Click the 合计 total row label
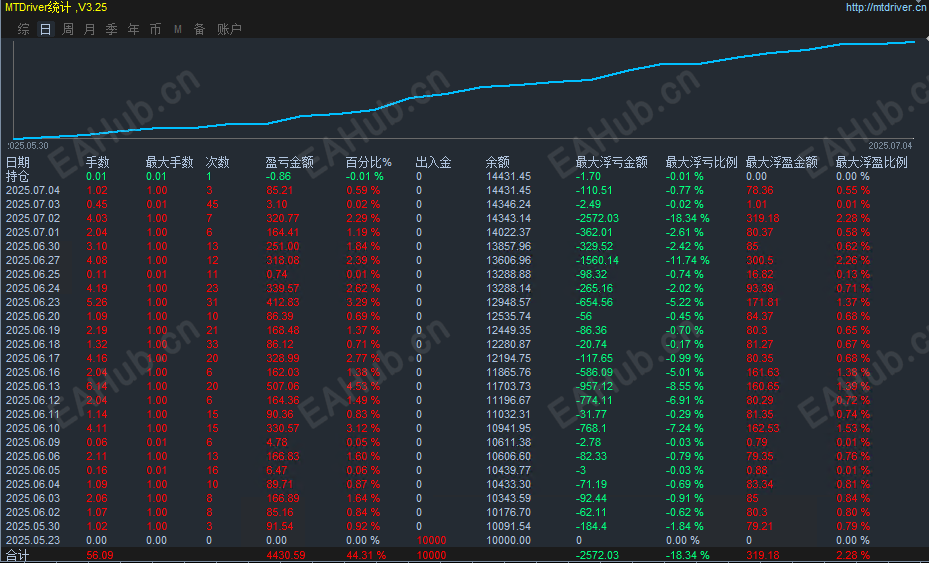 [x=17, y=555]
